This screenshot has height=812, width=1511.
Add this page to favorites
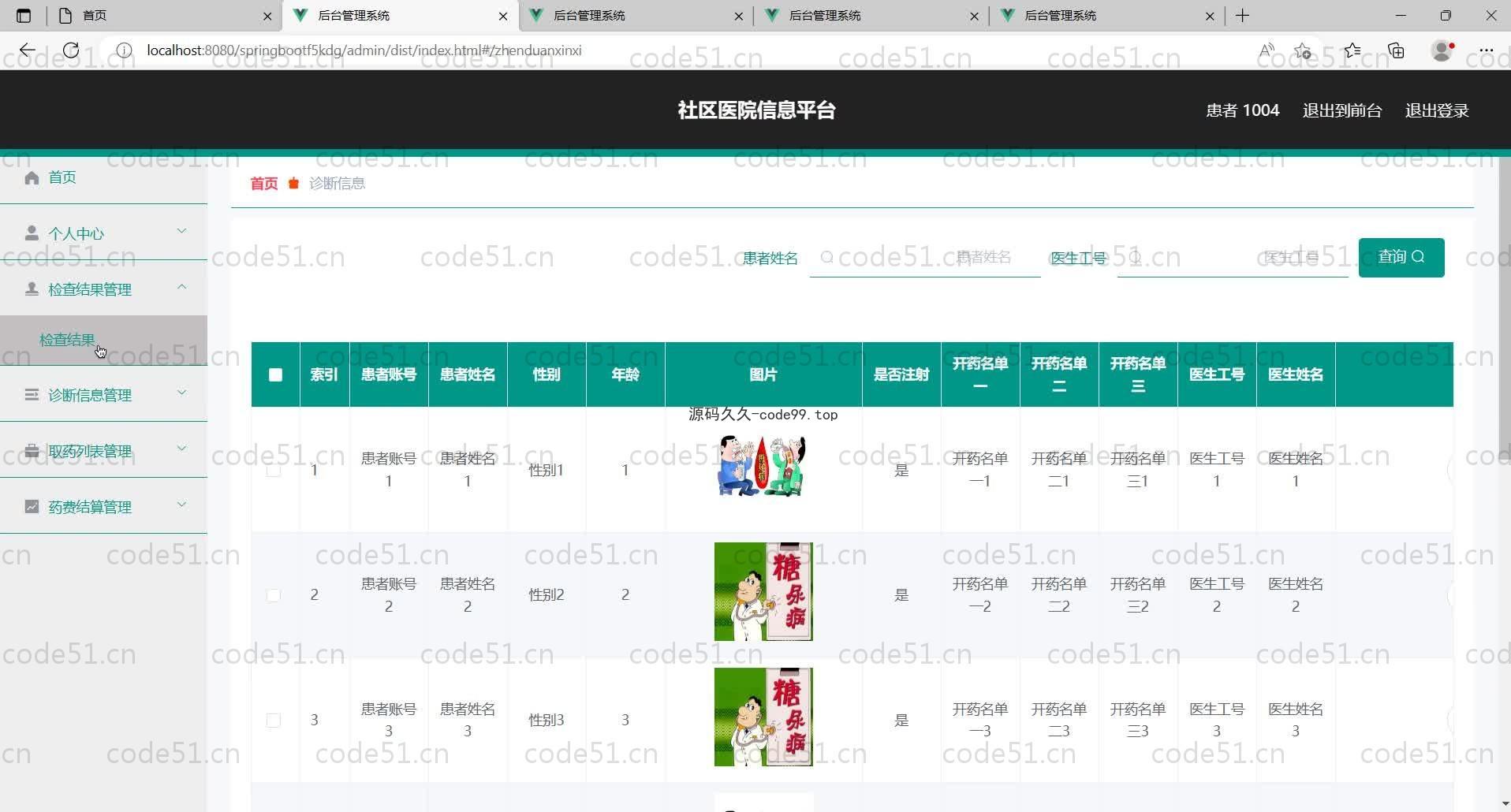pos(1303,50)
